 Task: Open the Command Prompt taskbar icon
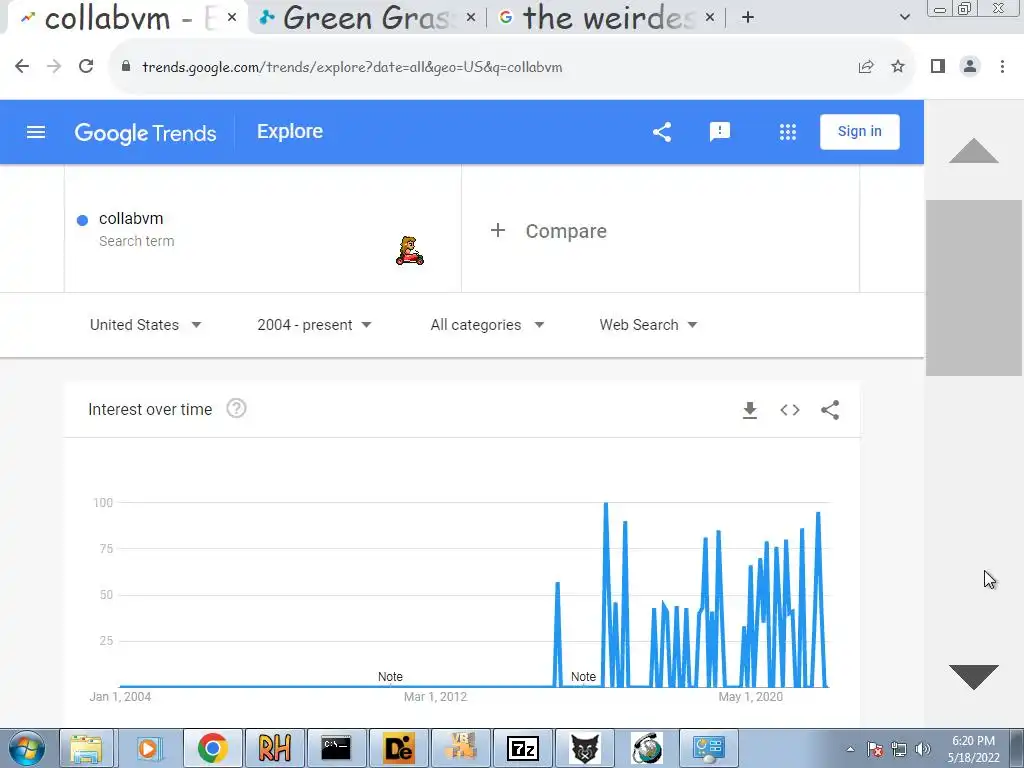(336, 748)
